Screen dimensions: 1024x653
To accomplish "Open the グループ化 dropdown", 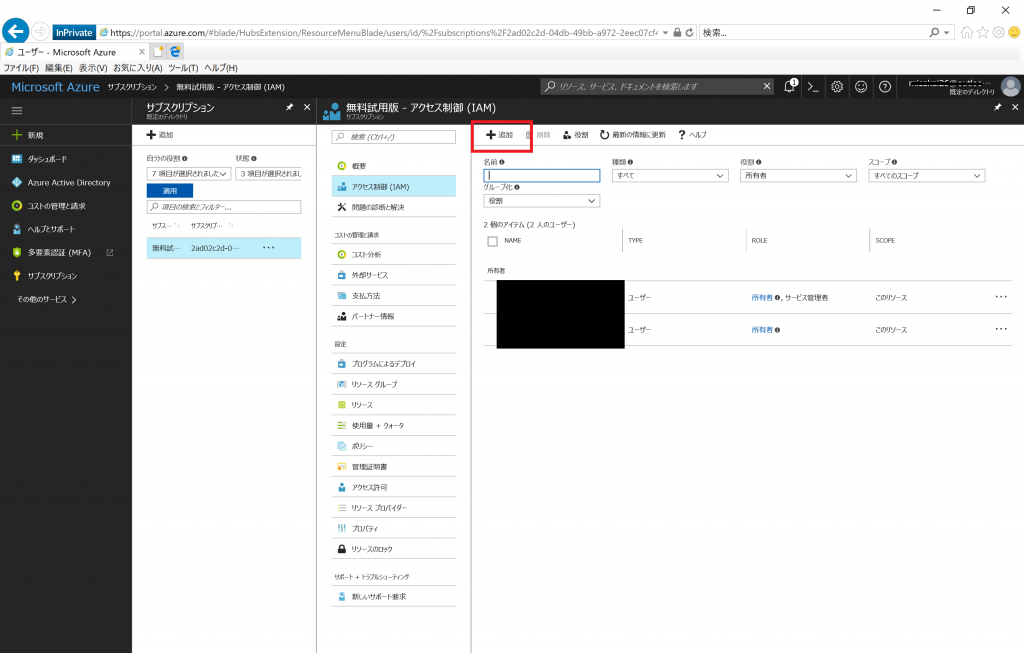I will (x=541, y=200).
